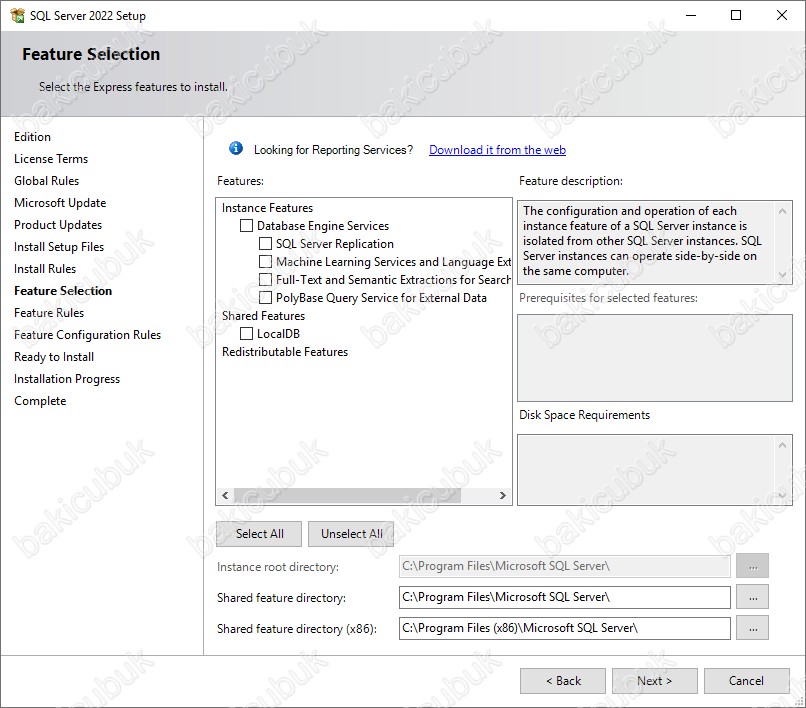Click the Install Rules step in the sidebar
This screenshot has width=806, height=708.
pyautogui.click(x=45, y=269)
